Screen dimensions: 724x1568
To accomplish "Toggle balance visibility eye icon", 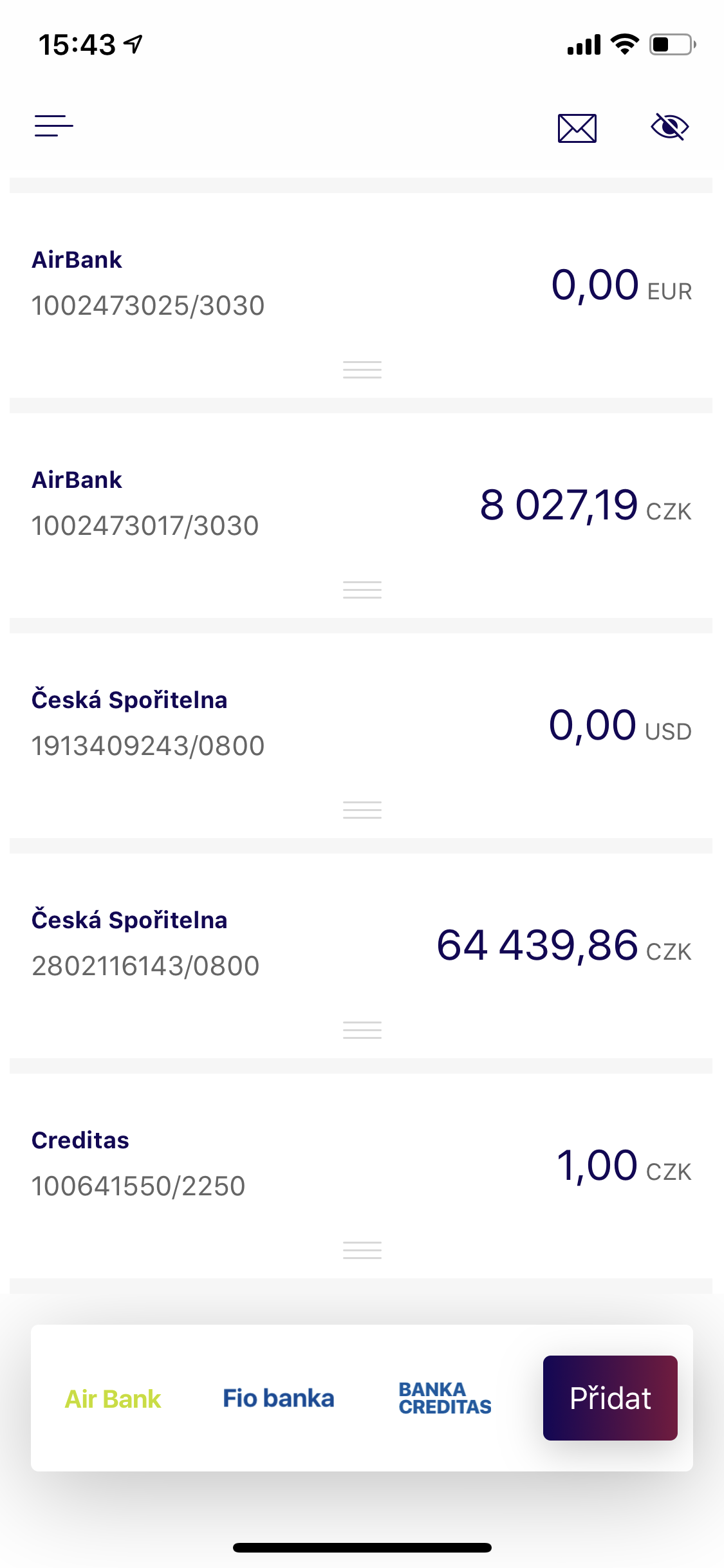I will click(x=669, y=127).
